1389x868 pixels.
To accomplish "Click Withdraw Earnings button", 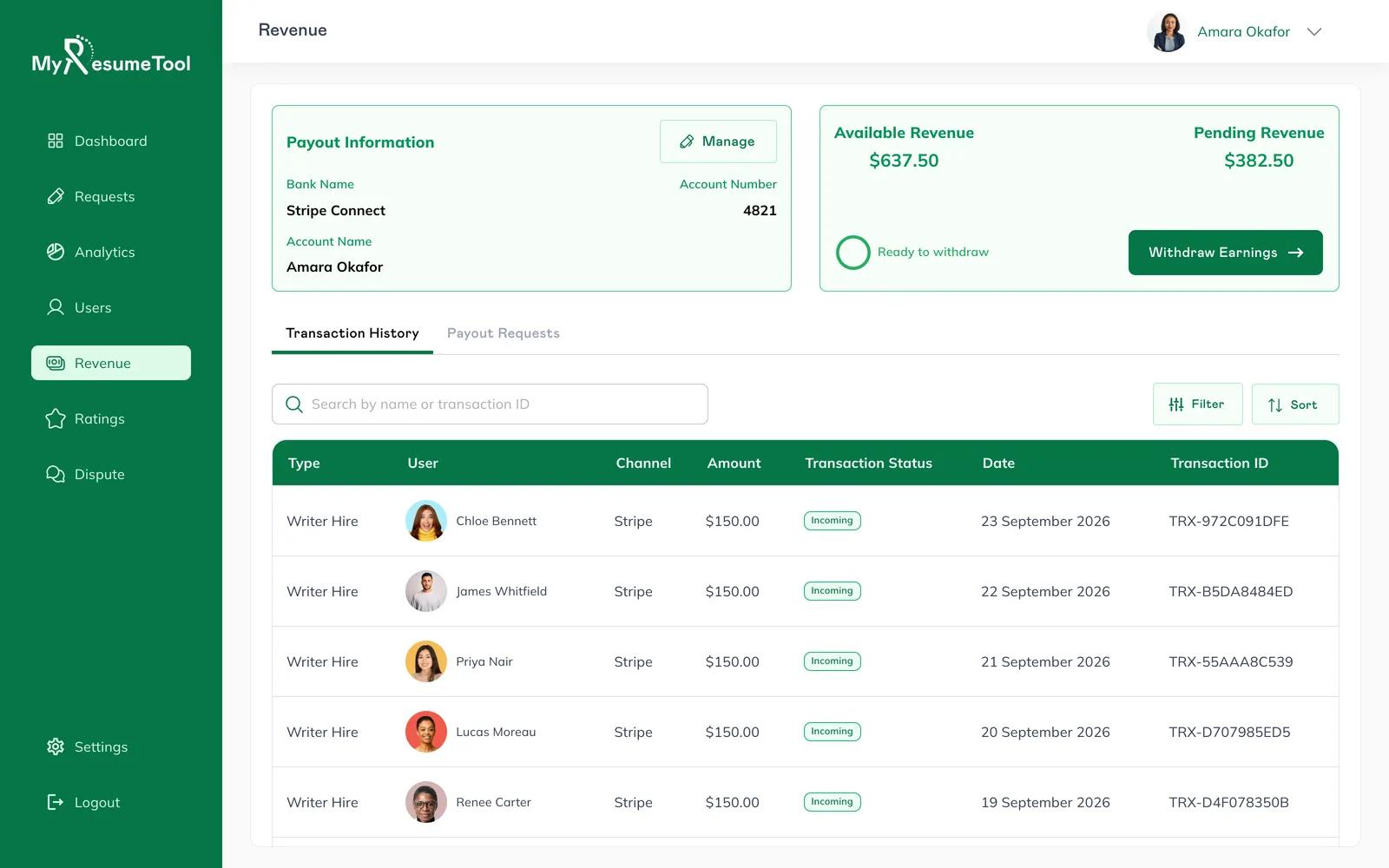I will pos(1226,253).
